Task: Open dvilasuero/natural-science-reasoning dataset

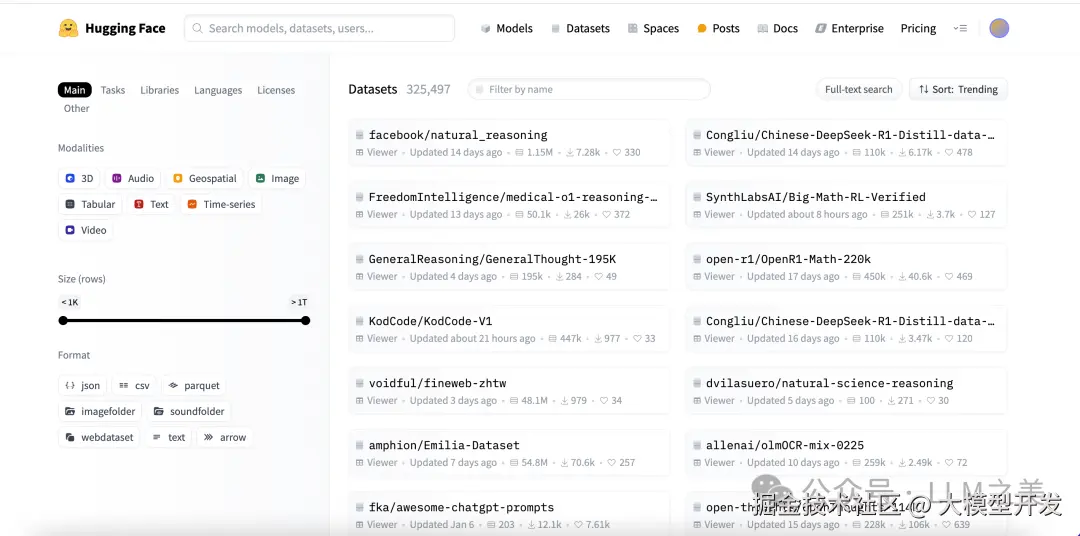Action: [x=847, y=391]
